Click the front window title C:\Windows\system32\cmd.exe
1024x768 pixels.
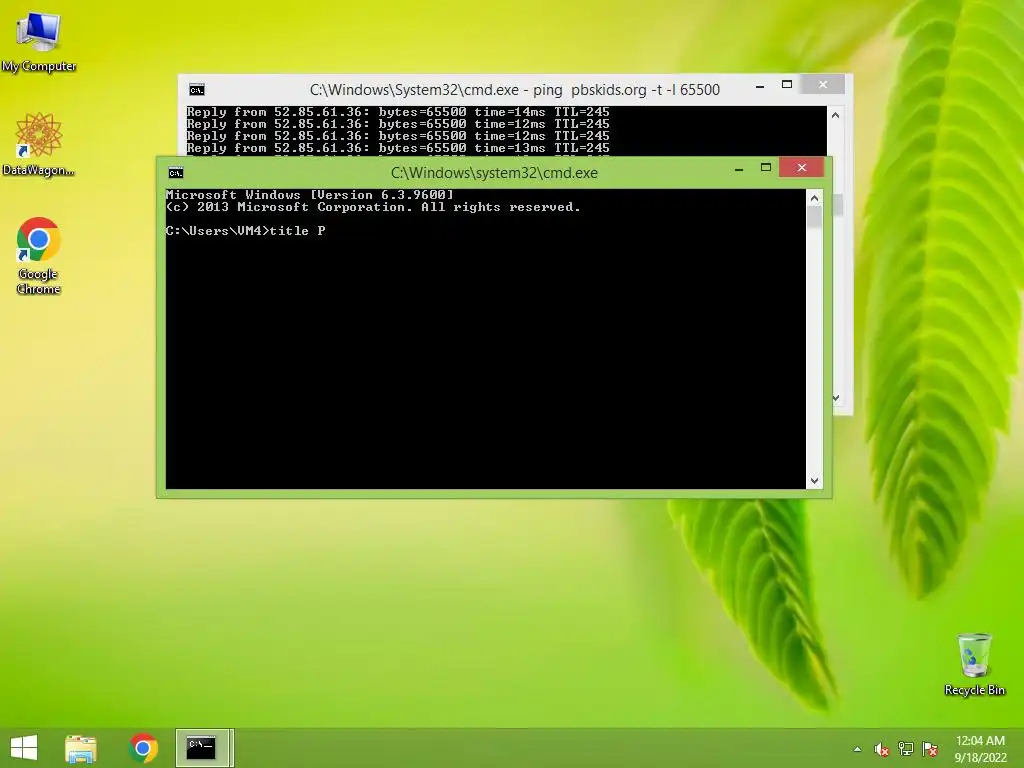494,173
